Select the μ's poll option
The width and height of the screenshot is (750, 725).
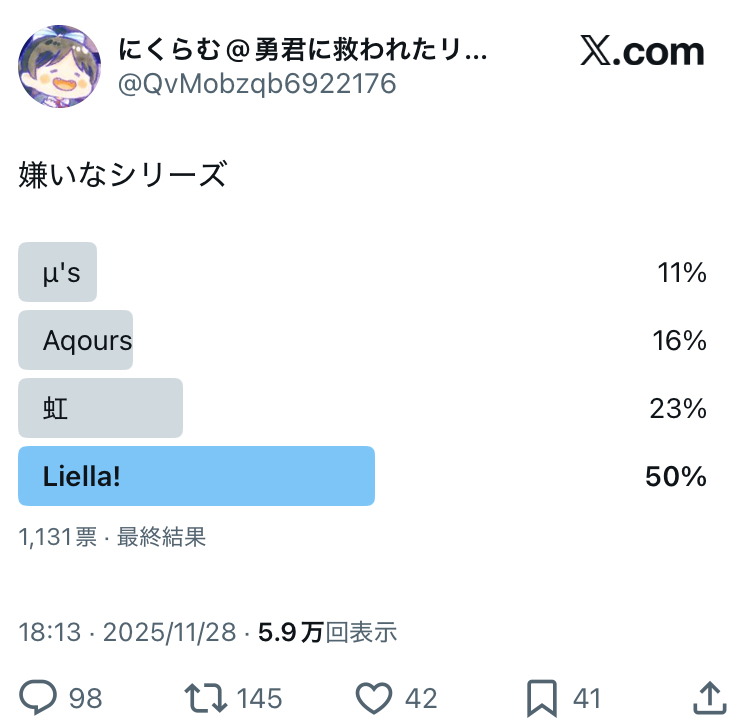(58, 272)
